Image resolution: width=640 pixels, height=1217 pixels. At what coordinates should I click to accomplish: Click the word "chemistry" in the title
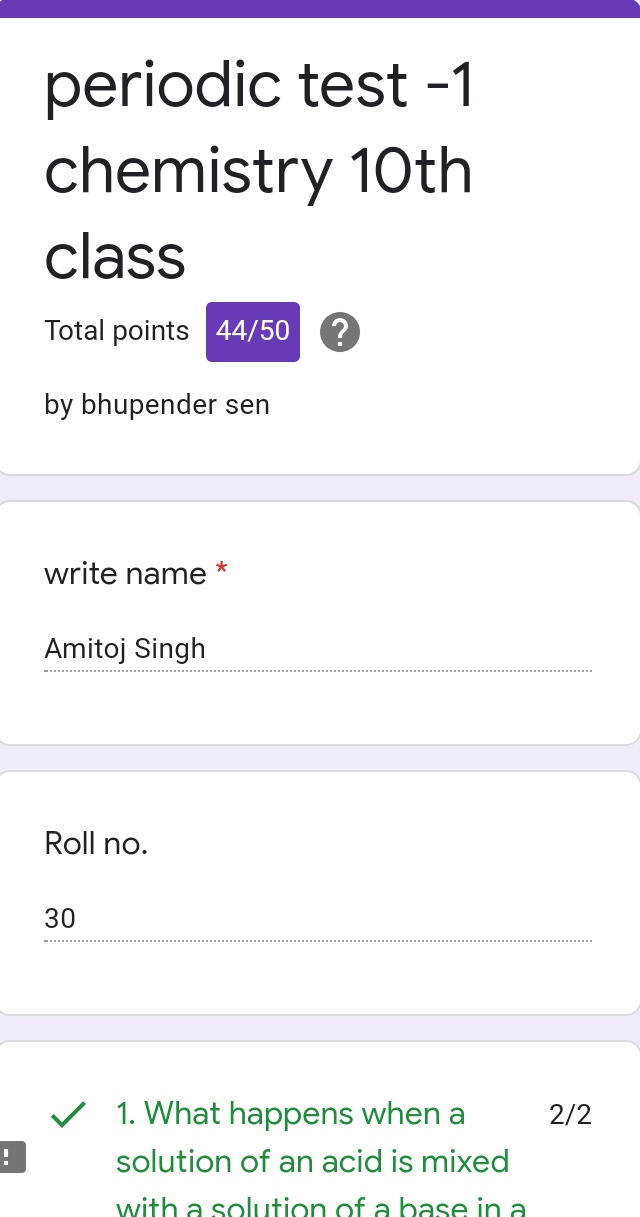click(189, 174)
